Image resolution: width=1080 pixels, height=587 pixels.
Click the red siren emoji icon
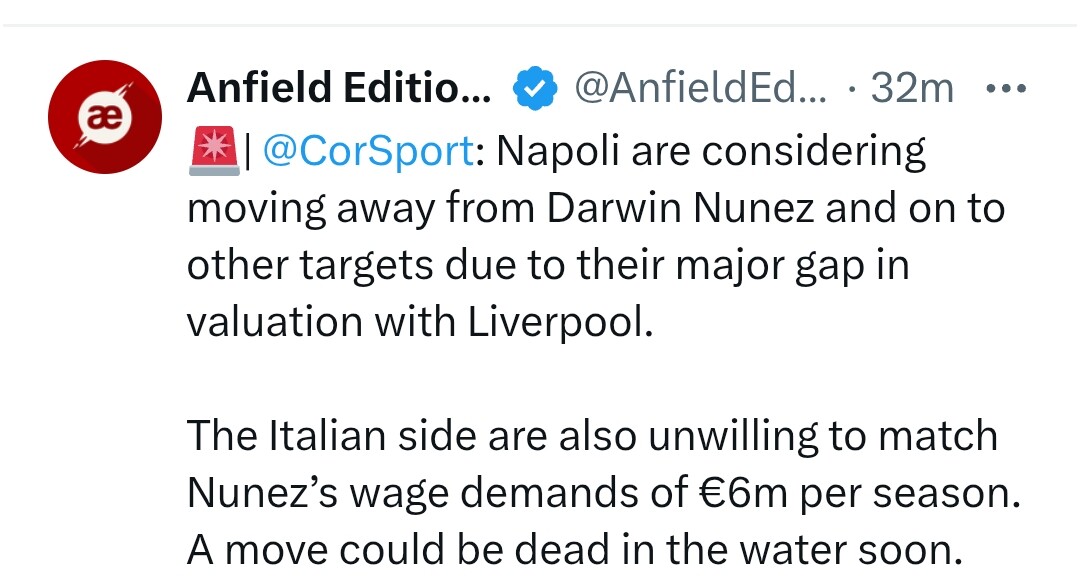211,152
